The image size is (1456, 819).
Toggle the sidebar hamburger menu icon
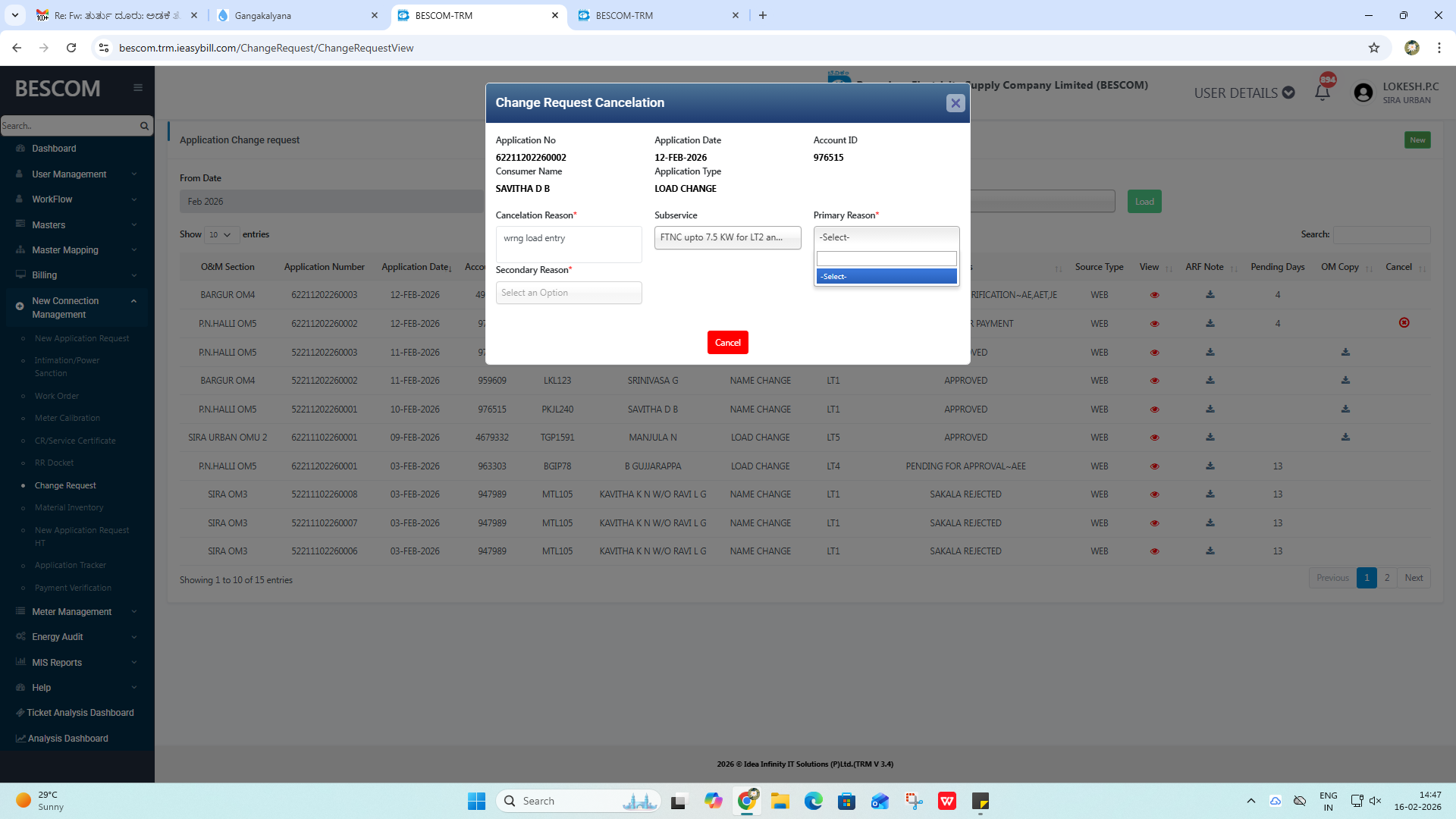138,88
